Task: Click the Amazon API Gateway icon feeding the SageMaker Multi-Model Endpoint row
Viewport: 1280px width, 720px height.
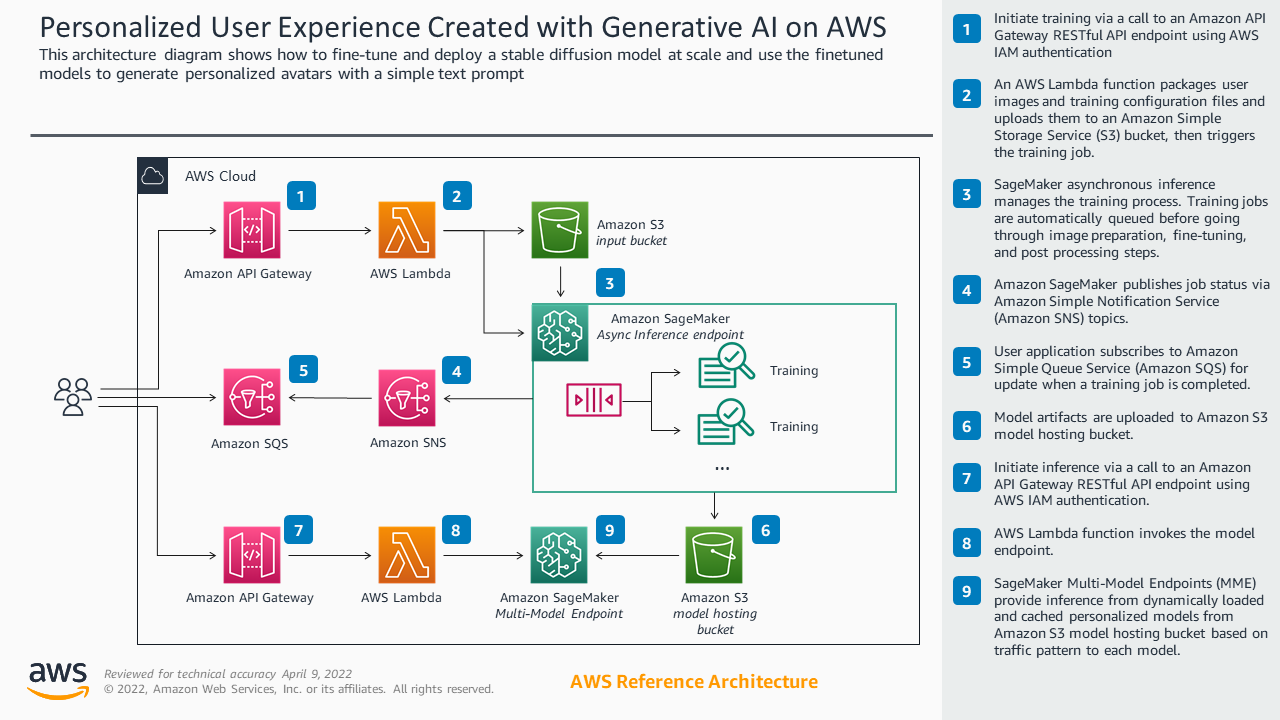Action: 252,555
